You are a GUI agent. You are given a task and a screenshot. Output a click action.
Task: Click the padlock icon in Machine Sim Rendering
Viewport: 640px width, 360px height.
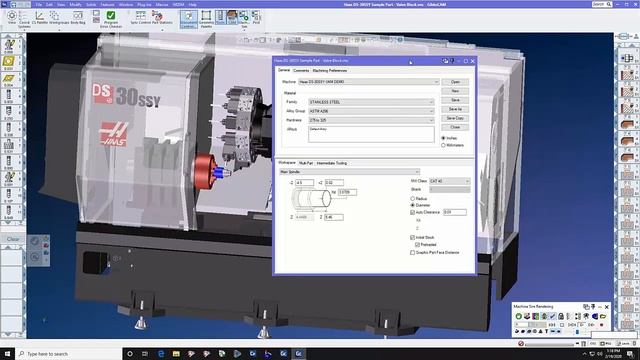561,316
